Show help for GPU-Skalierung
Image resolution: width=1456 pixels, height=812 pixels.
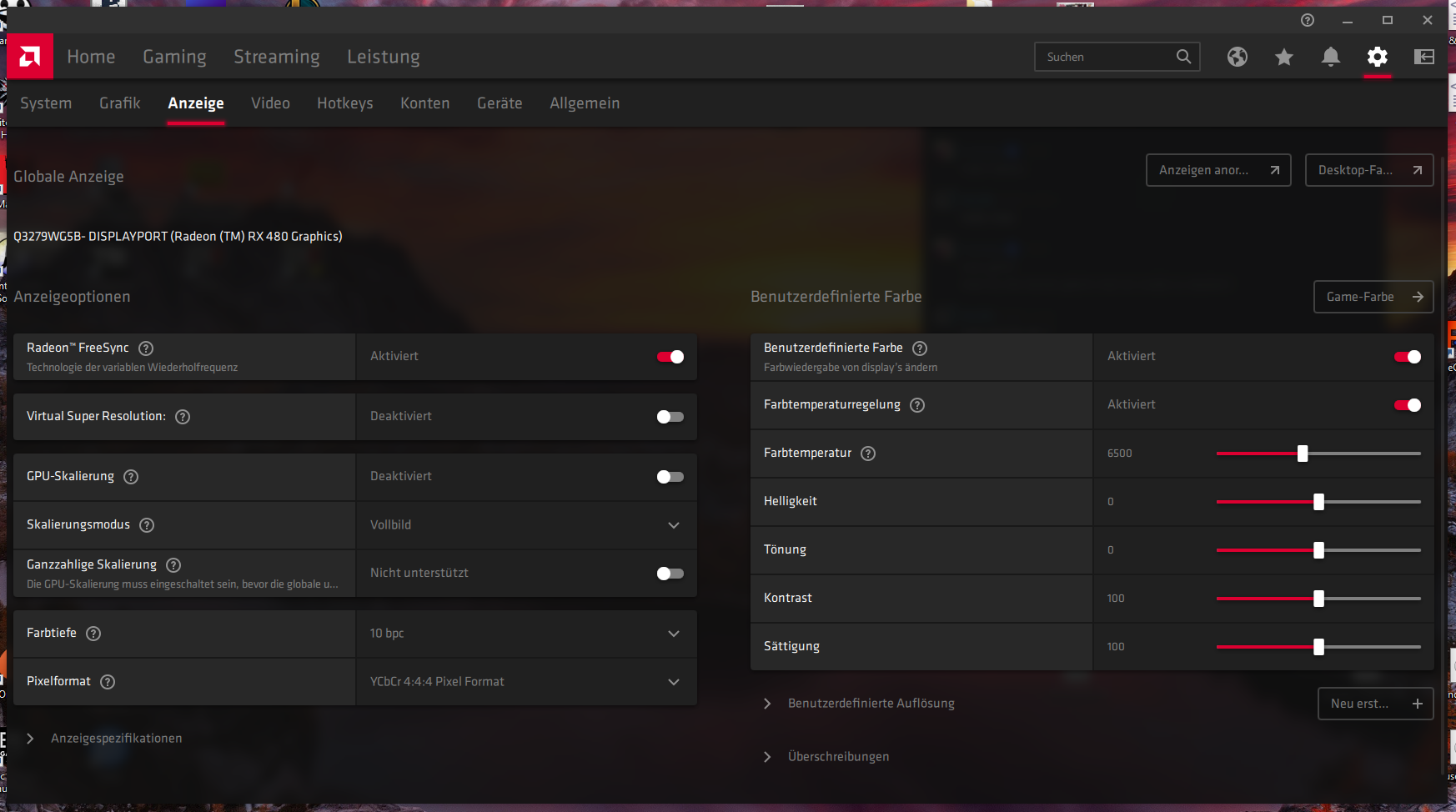tap(131, 477)
